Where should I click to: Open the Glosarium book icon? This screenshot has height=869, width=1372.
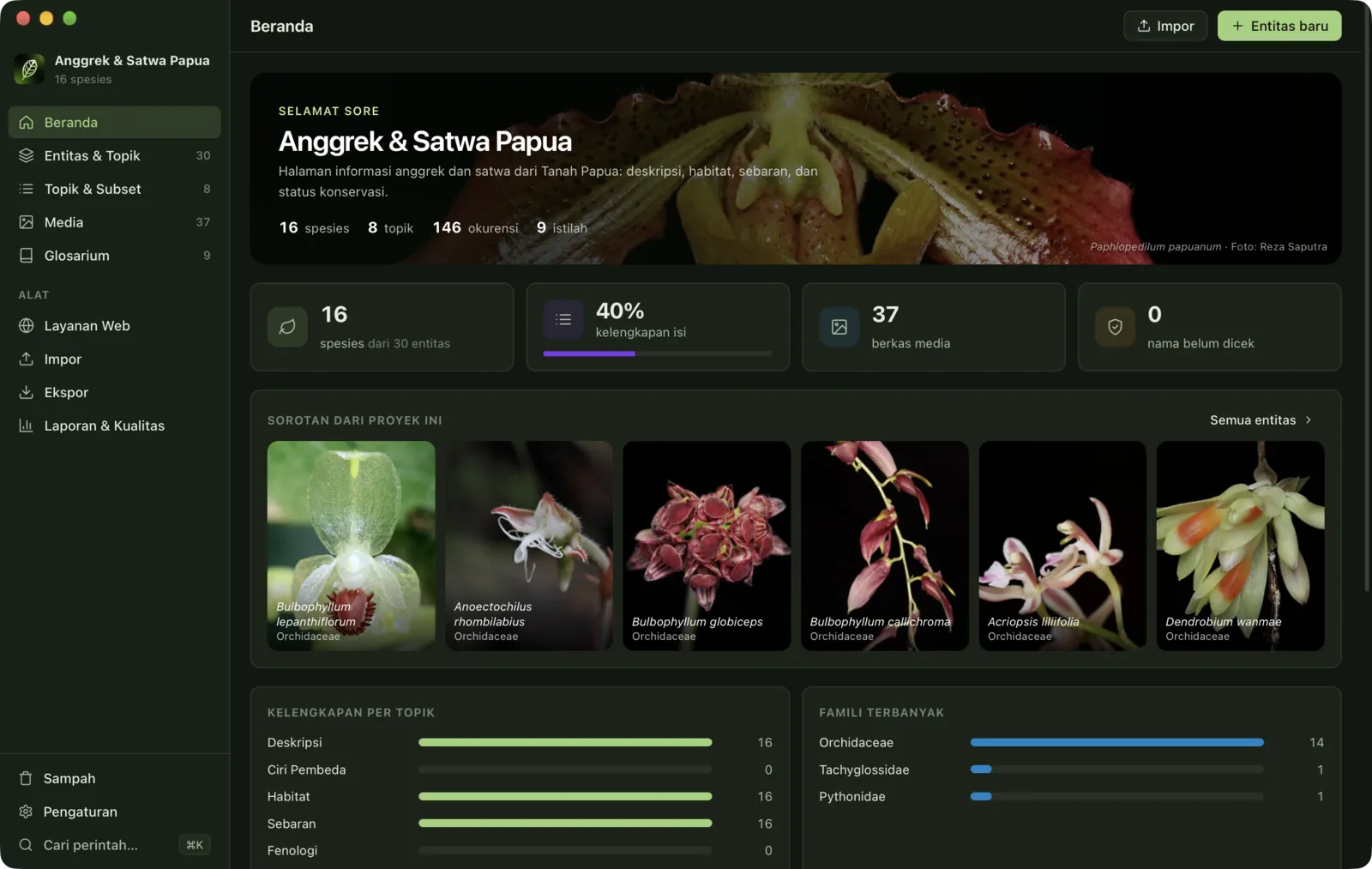[x=27, y=256]
